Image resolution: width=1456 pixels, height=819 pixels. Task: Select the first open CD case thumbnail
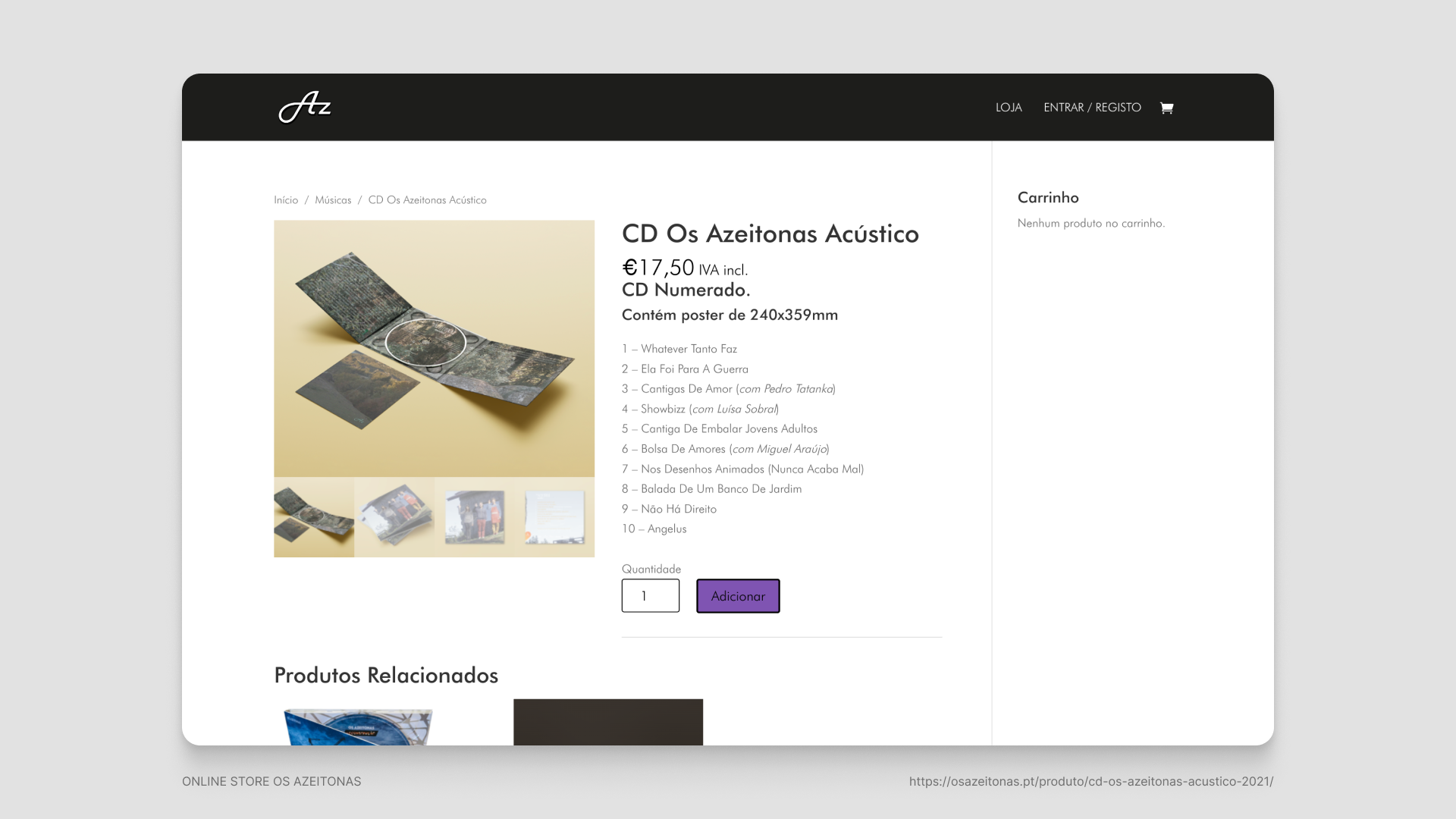click(x=314, y=517)
